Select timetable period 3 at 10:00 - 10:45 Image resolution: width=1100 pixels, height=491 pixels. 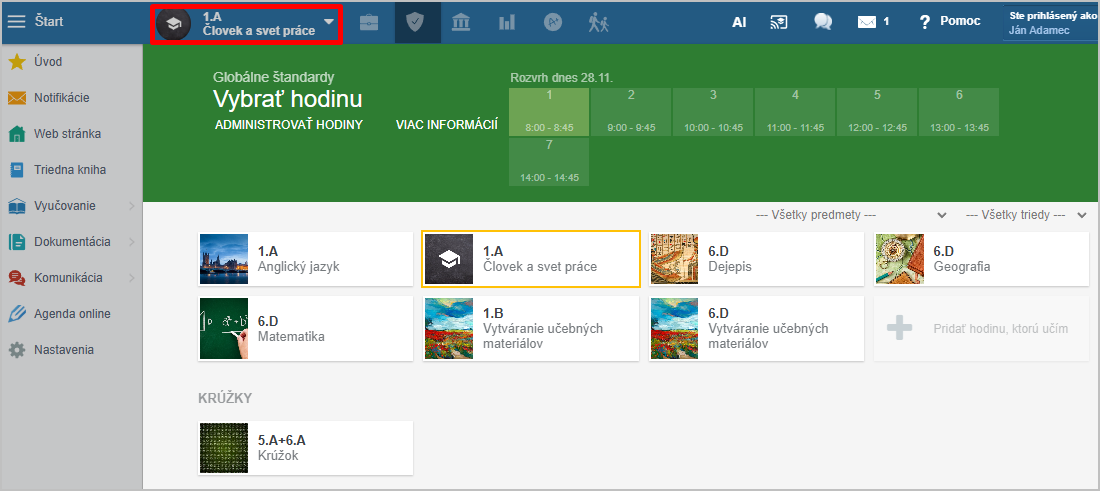(713, 112)
